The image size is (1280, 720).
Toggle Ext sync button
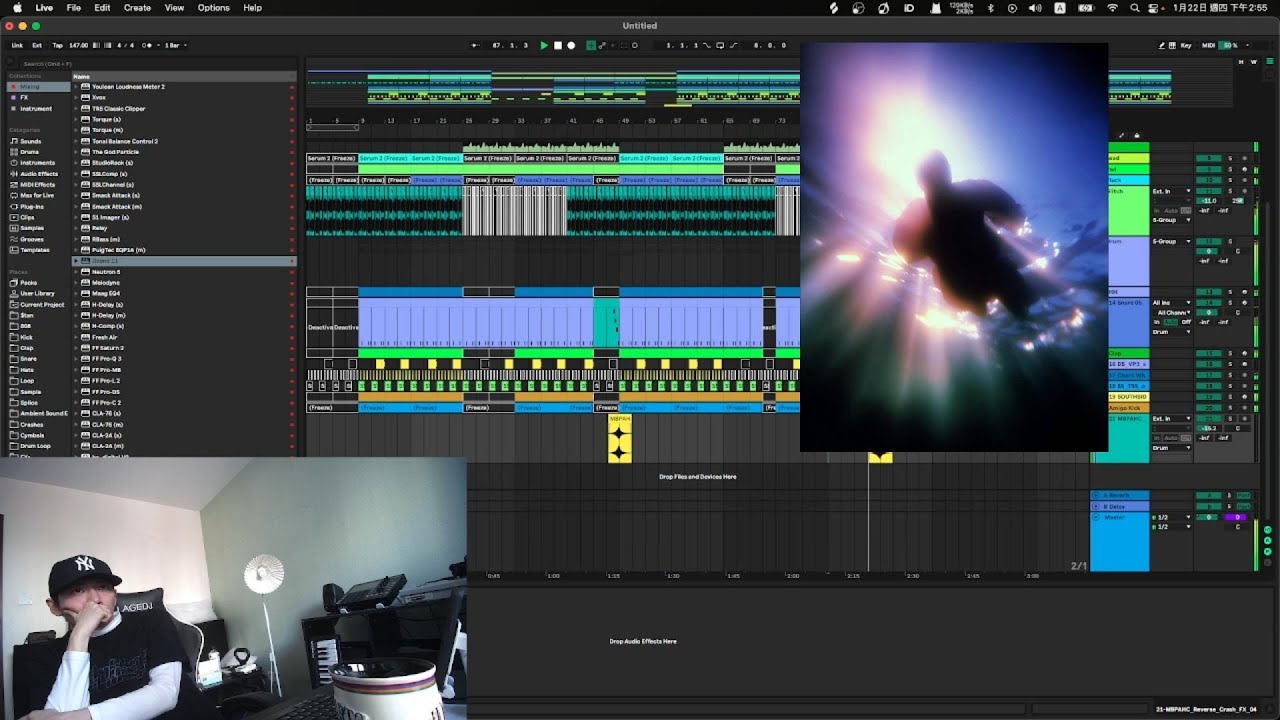37,45
